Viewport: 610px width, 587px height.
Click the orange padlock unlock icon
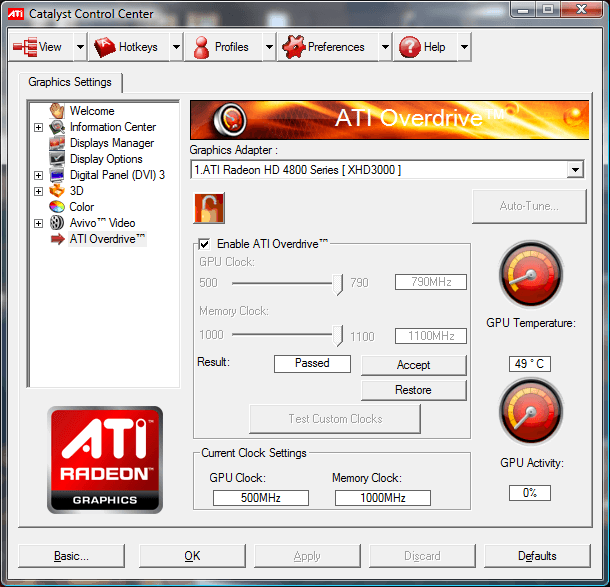pos(209,207)
